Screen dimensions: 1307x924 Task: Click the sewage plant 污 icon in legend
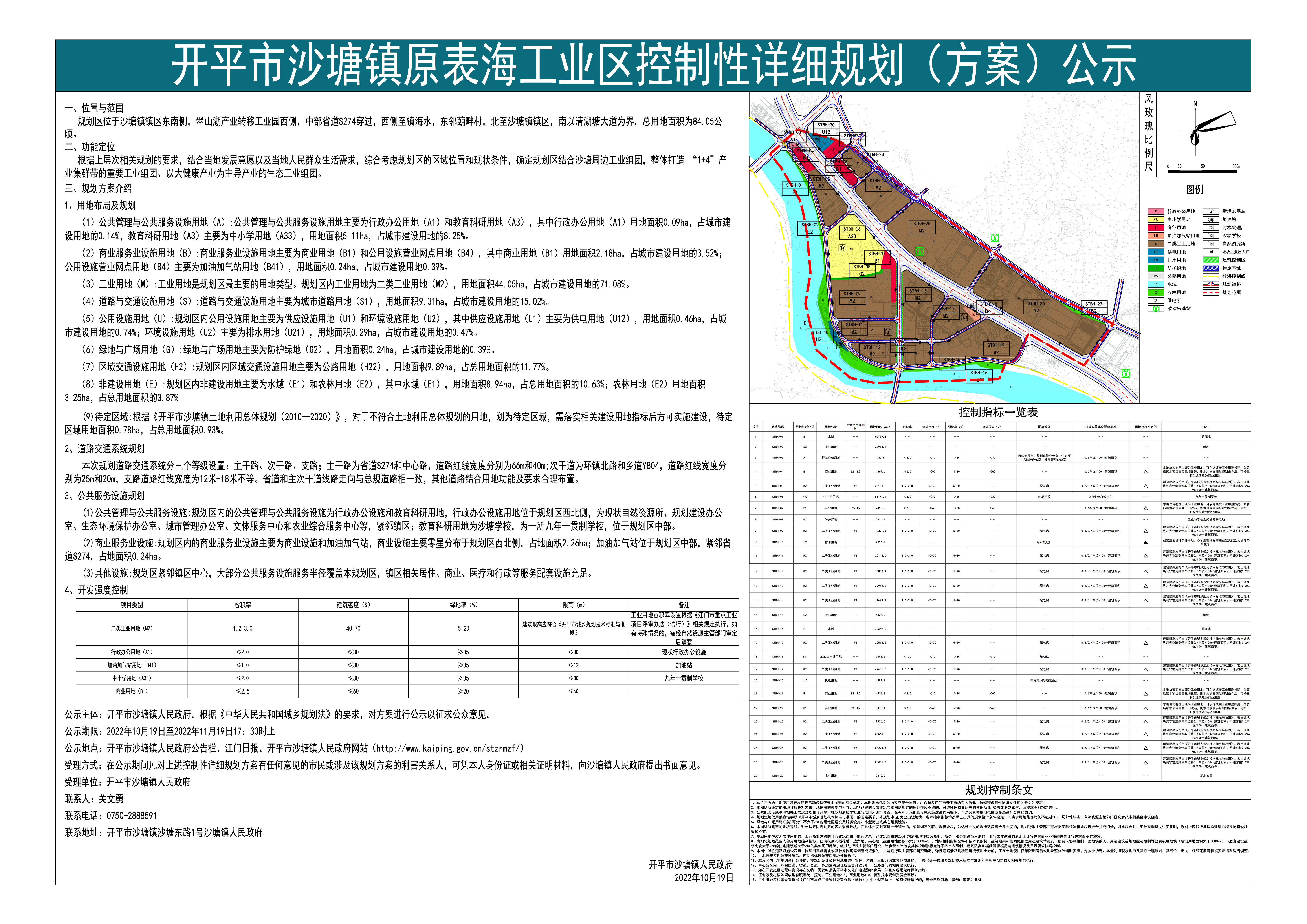[1211, 228]
